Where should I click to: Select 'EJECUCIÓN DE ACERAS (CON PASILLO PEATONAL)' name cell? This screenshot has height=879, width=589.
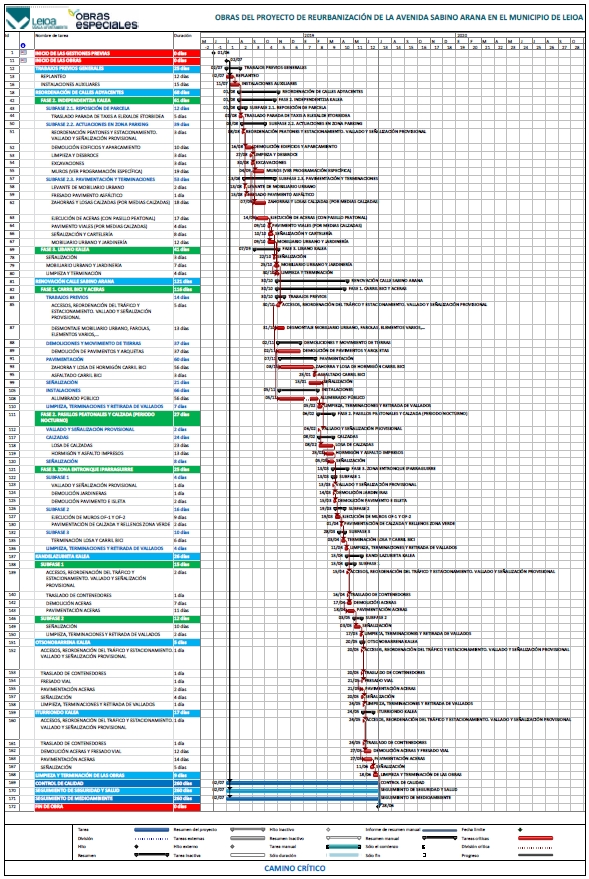point(103,218)
